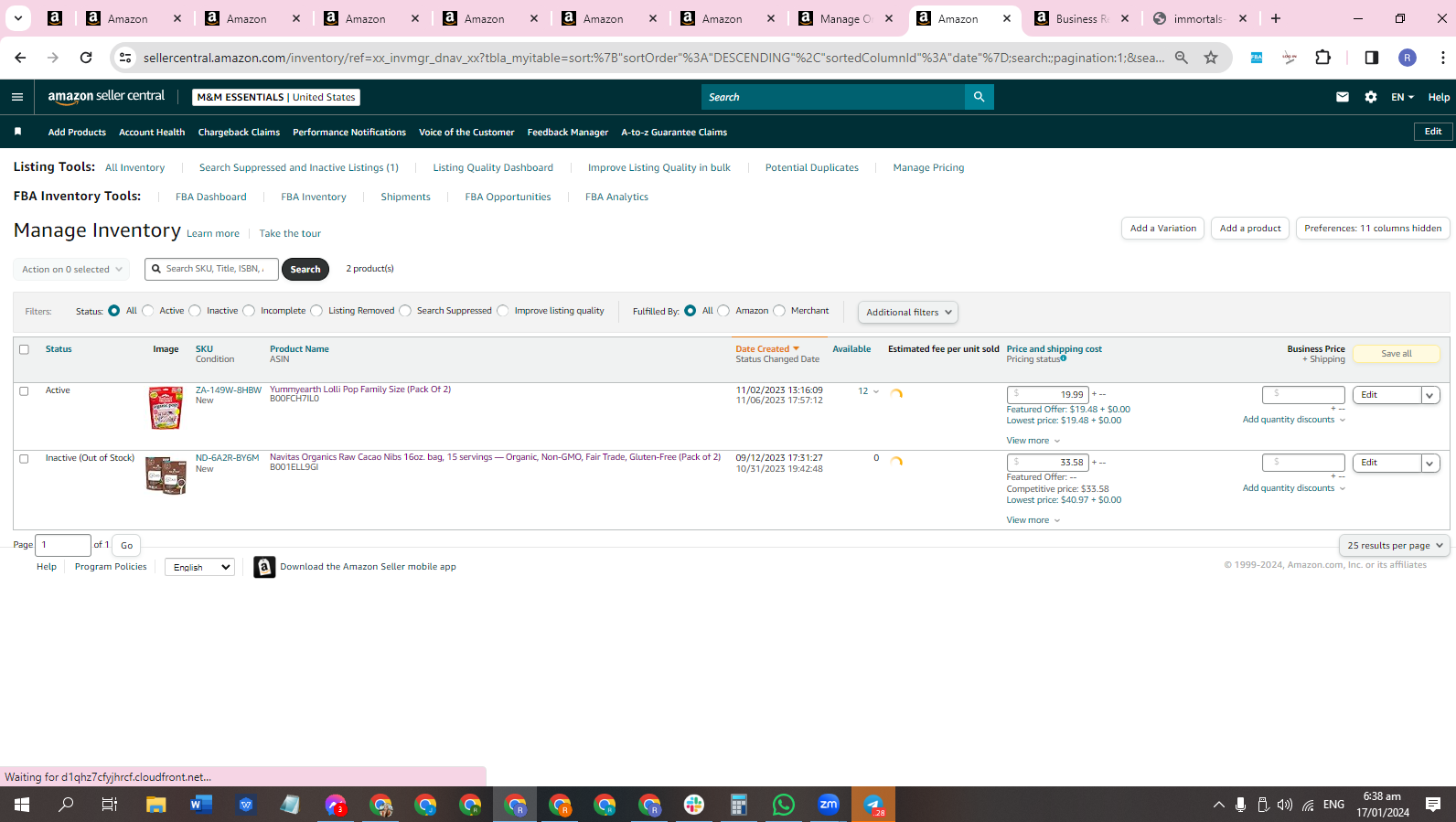Click the FBA extension icon in toolbar
Viewport: 1456px width, 822px height.
click(1257, 58)
